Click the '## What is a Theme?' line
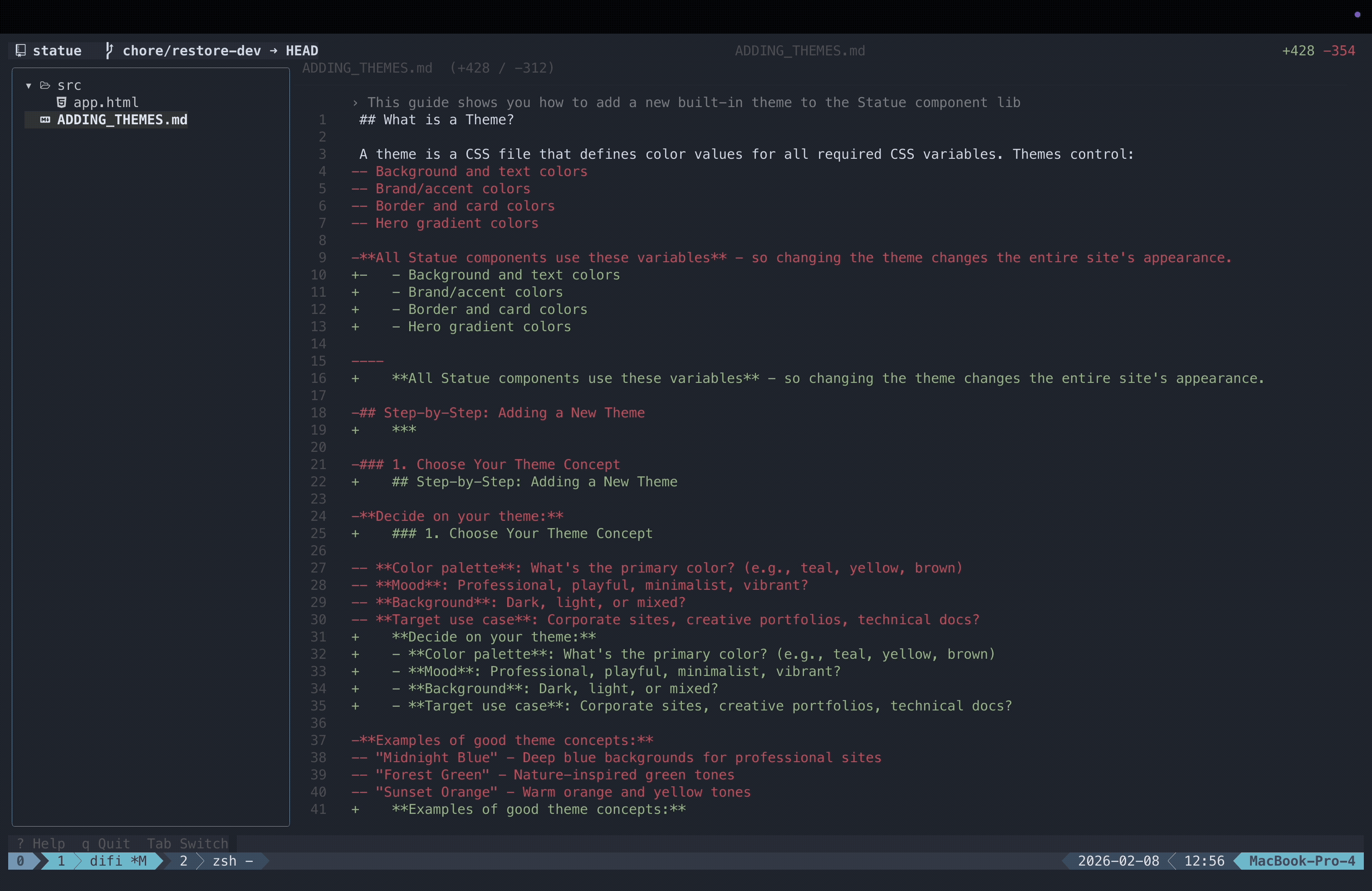Image resolution: width=1372 pixels, height=891 pixels. [x=436, y=120]
